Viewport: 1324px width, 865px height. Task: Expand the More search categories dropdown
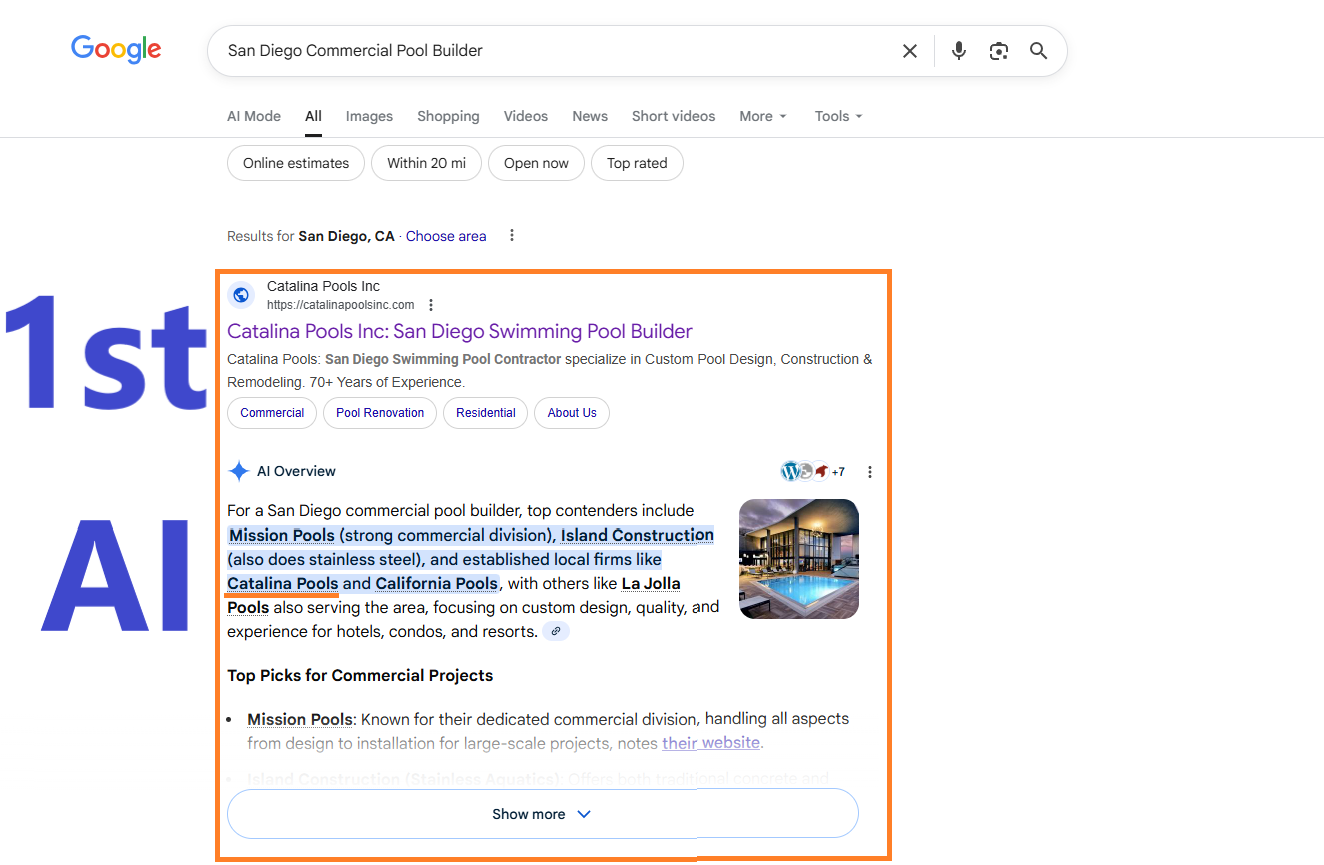[763, 116]
